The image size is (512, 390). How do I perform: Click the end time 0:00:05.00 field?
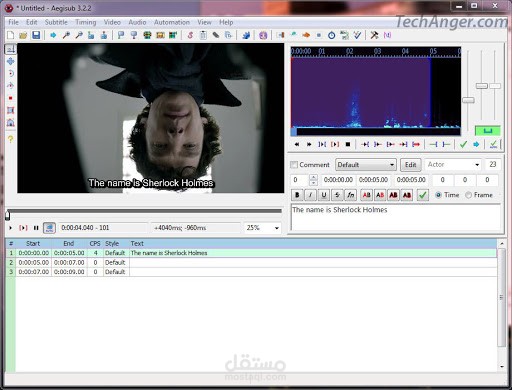point(373,180)
